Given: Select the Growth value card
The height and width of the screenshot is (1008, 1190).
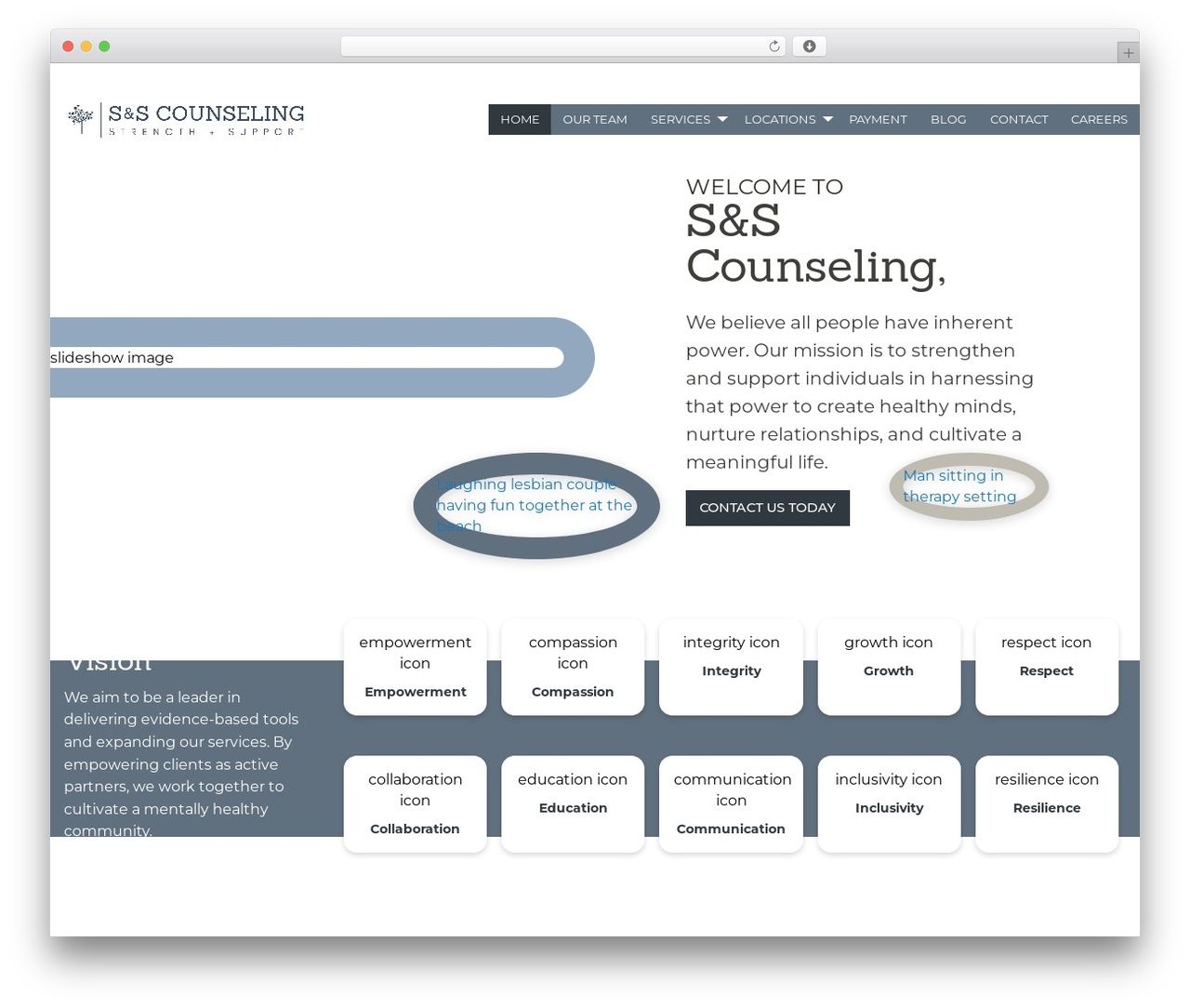Looking at the screenshot, I should coord(889,667).
